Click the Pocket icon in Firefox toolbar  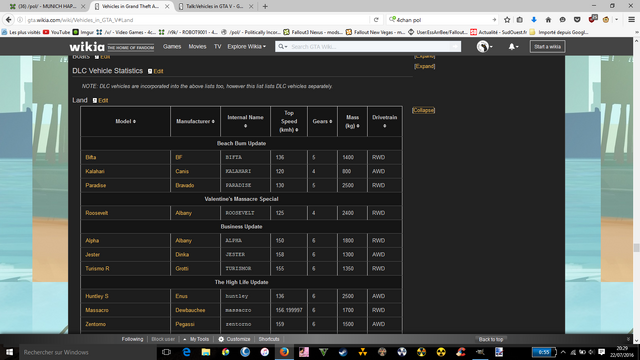(577, 20)
